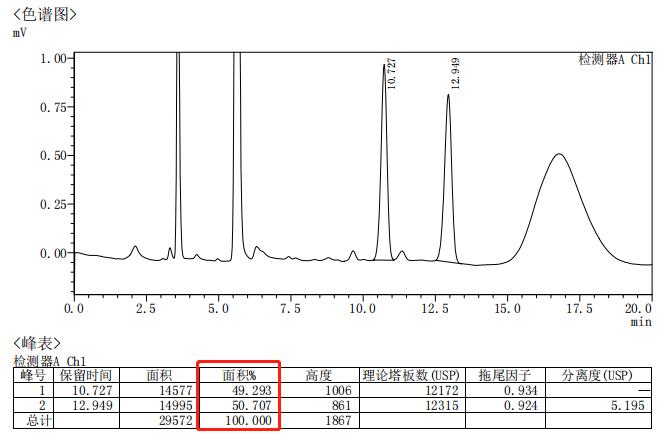This screenshot has width=664, height=442.
Task: Click the 检测器A Ch1 label above peak table
Action: [x=50, y=361]
